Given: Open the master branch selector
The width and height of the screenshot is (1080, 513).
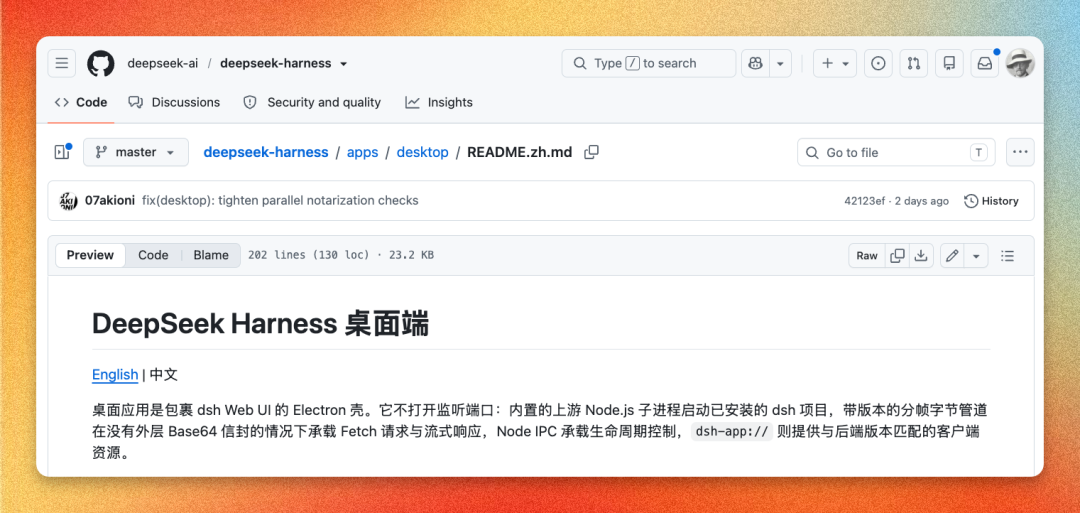Looking at the screenshot, I should click(136, 152).
